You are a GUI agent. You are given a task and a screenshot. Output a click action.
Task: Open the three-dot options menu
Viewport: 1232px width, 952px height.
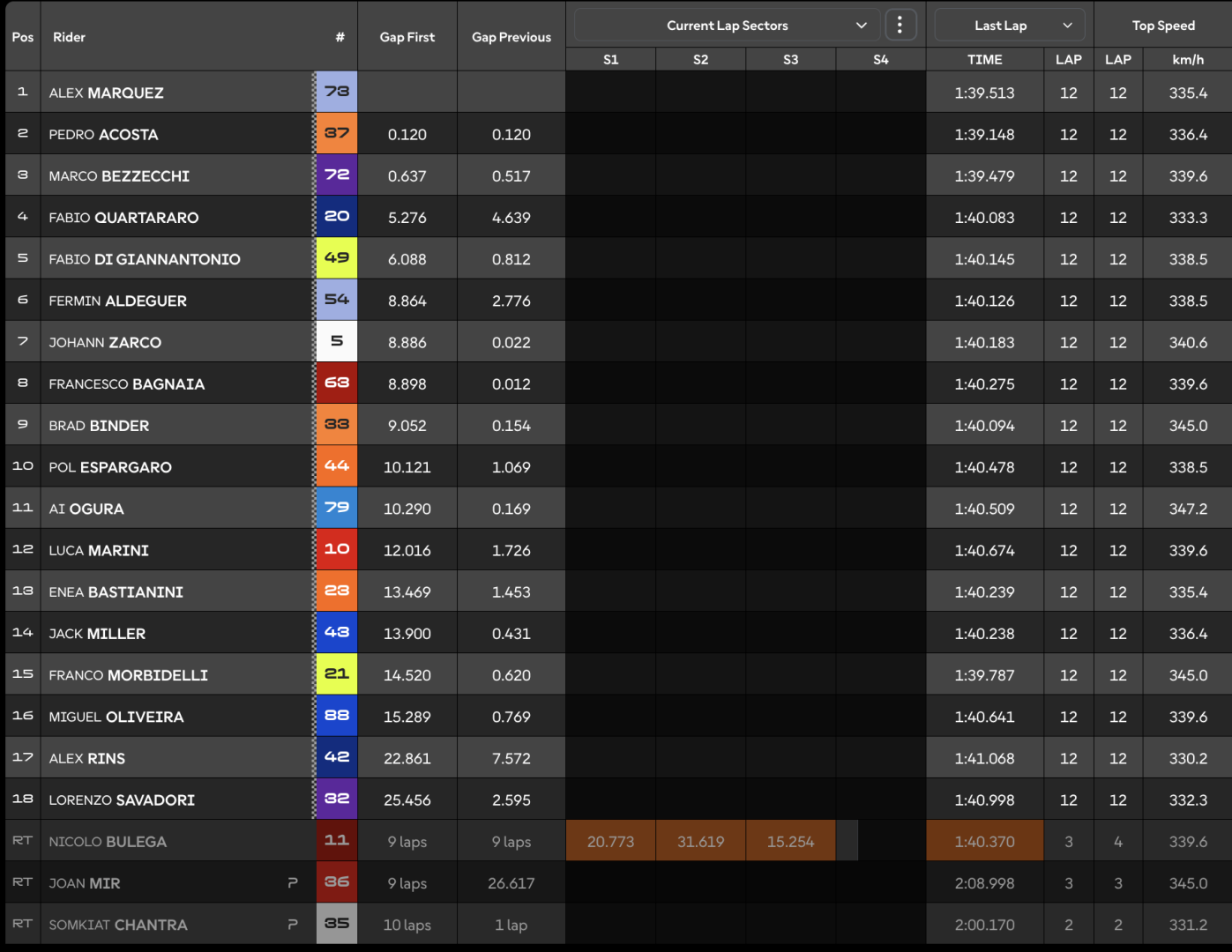point(900,26)
